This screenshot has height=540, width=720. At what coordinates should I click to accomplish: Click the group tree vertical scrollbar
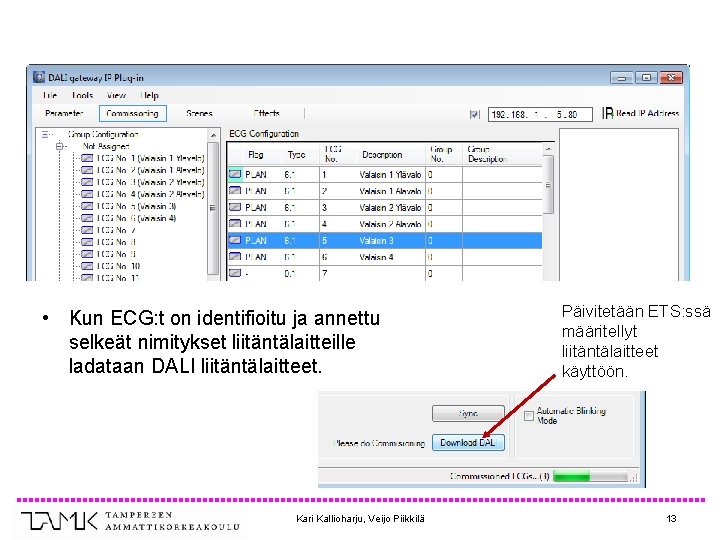(213, 204)
